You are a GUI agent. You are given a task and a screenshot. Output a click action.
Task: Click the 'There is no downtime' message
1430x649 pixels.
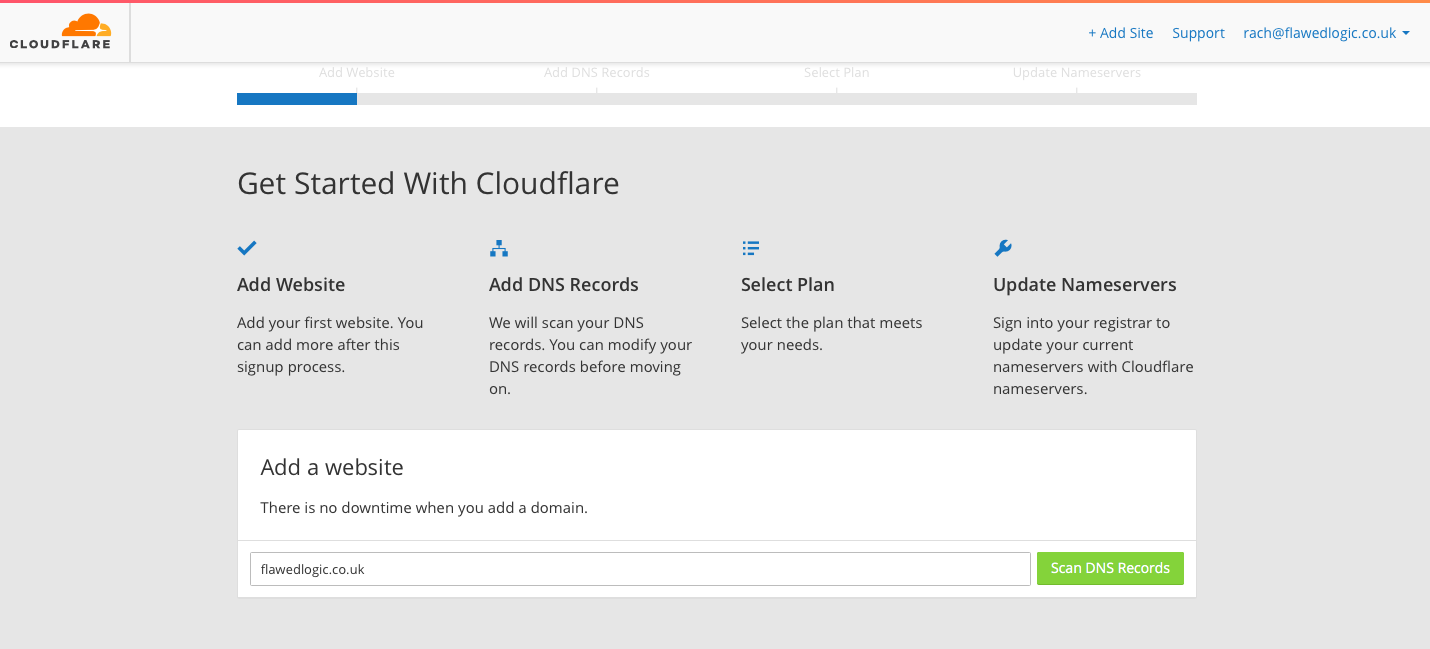(x=424, y=508)
